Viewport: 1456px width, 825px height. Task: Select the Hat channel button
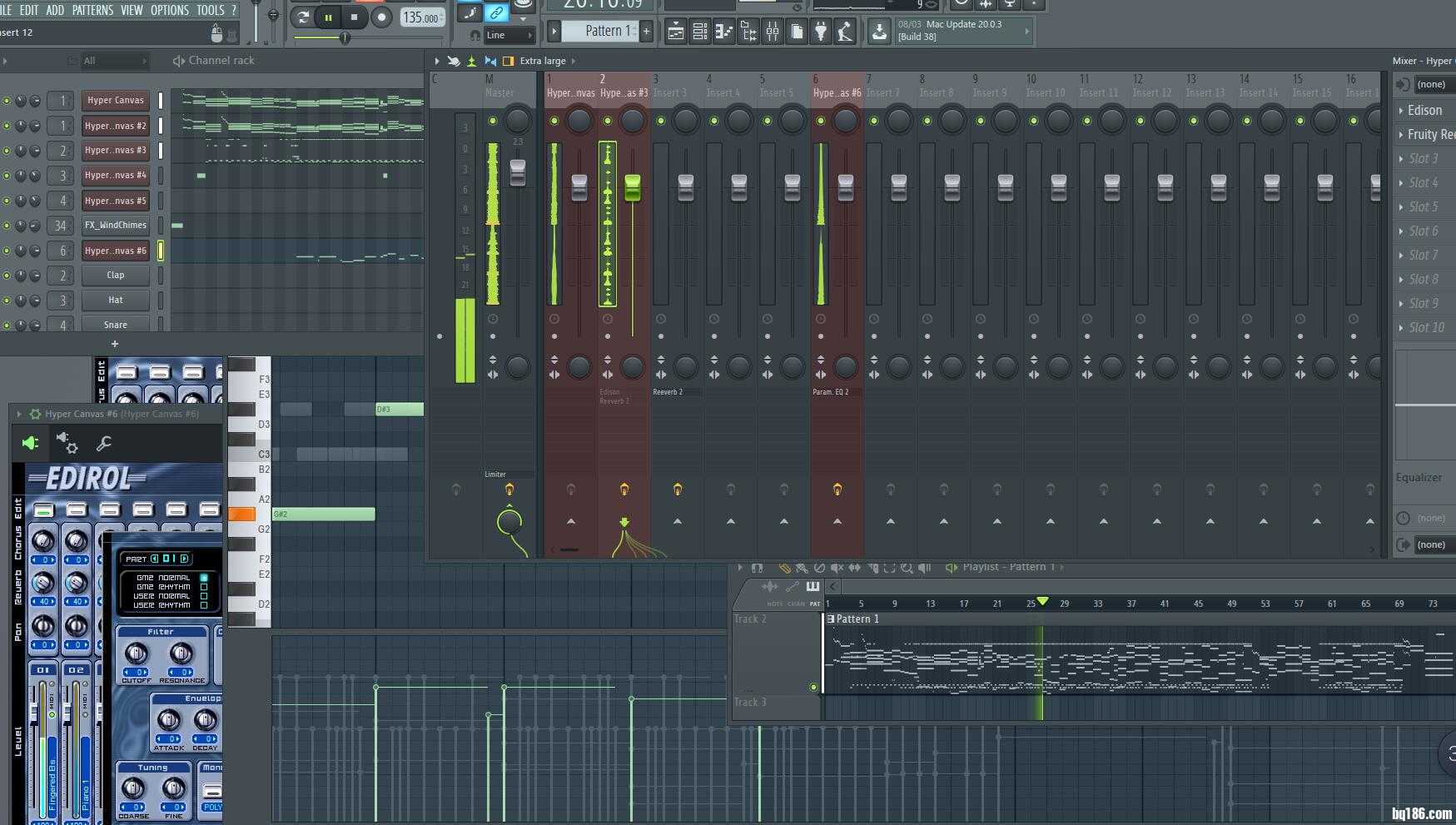(x=116, y=301)
